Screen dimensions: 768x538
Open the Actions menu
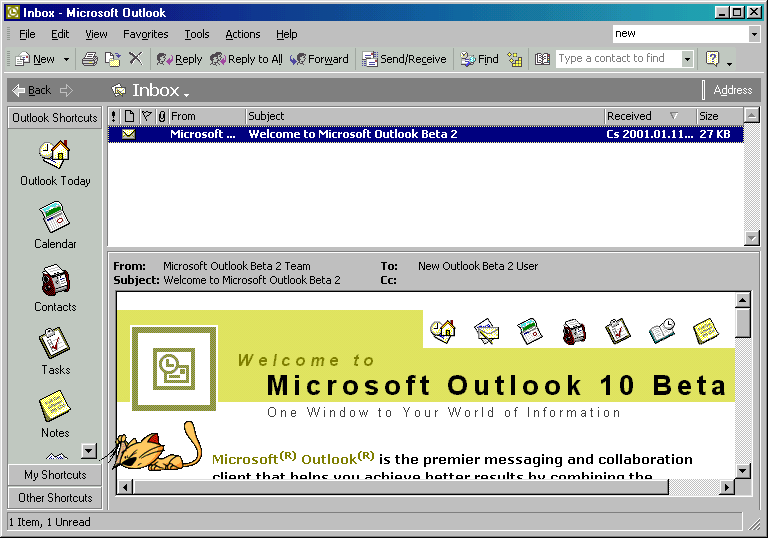click(242, 34)
